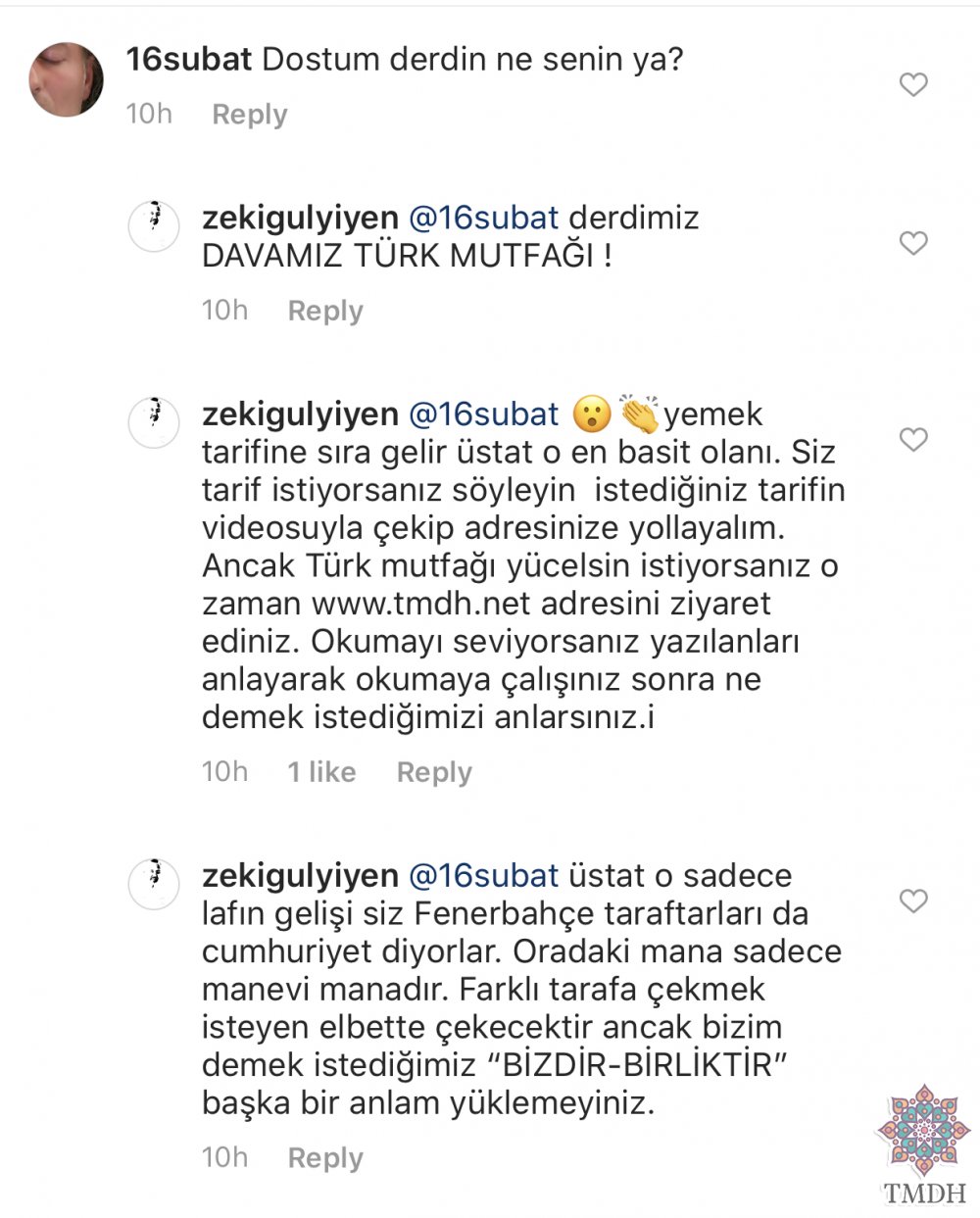Tap zekigulyiyen avatar beside emoji comment
This screenshot has width=980, height=1218.
pos(154,423)
